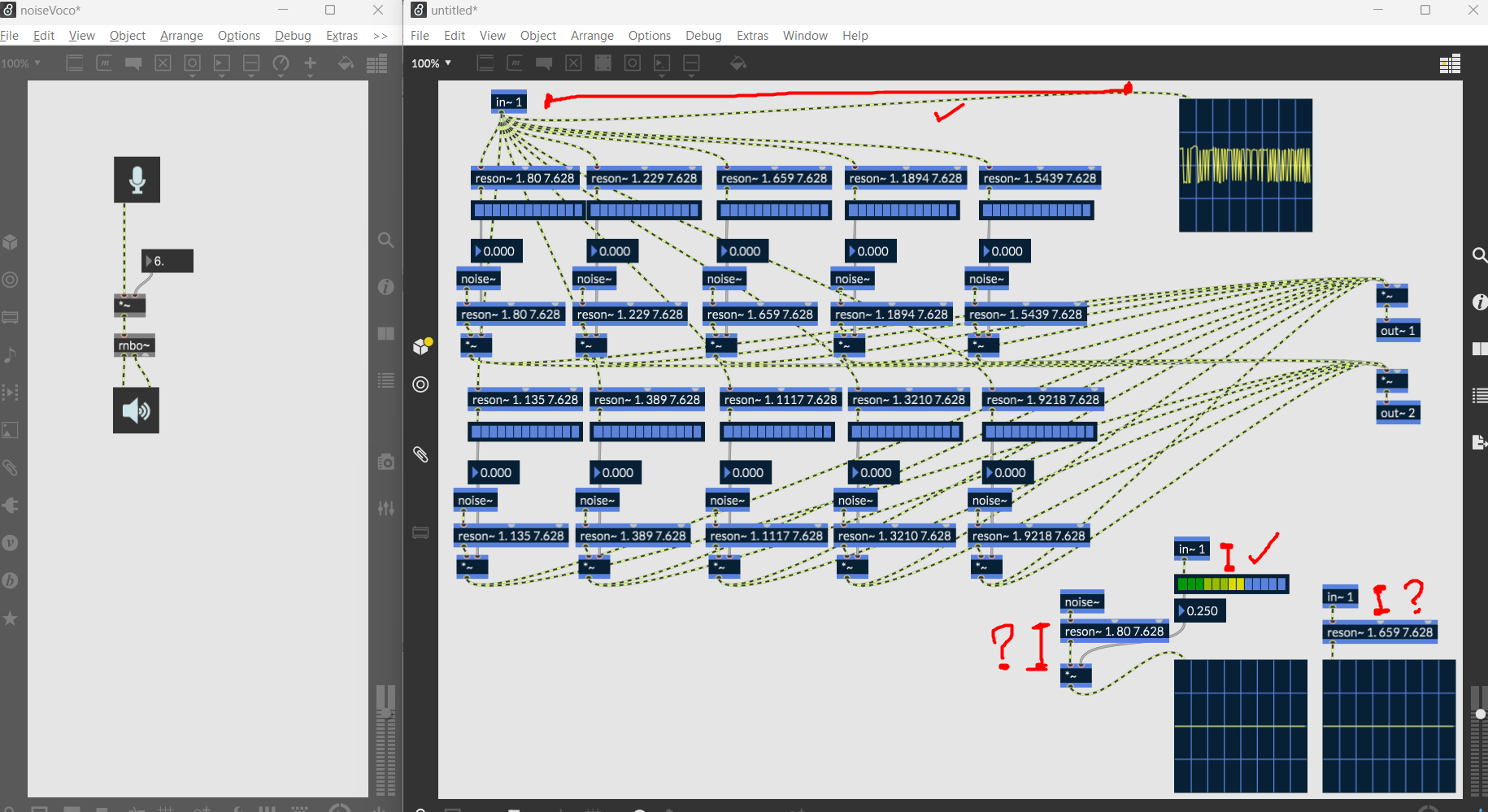Open the Arrange menu in noiseVoco window
This screenshot has height=812, width=1488.
click(181, 36)
